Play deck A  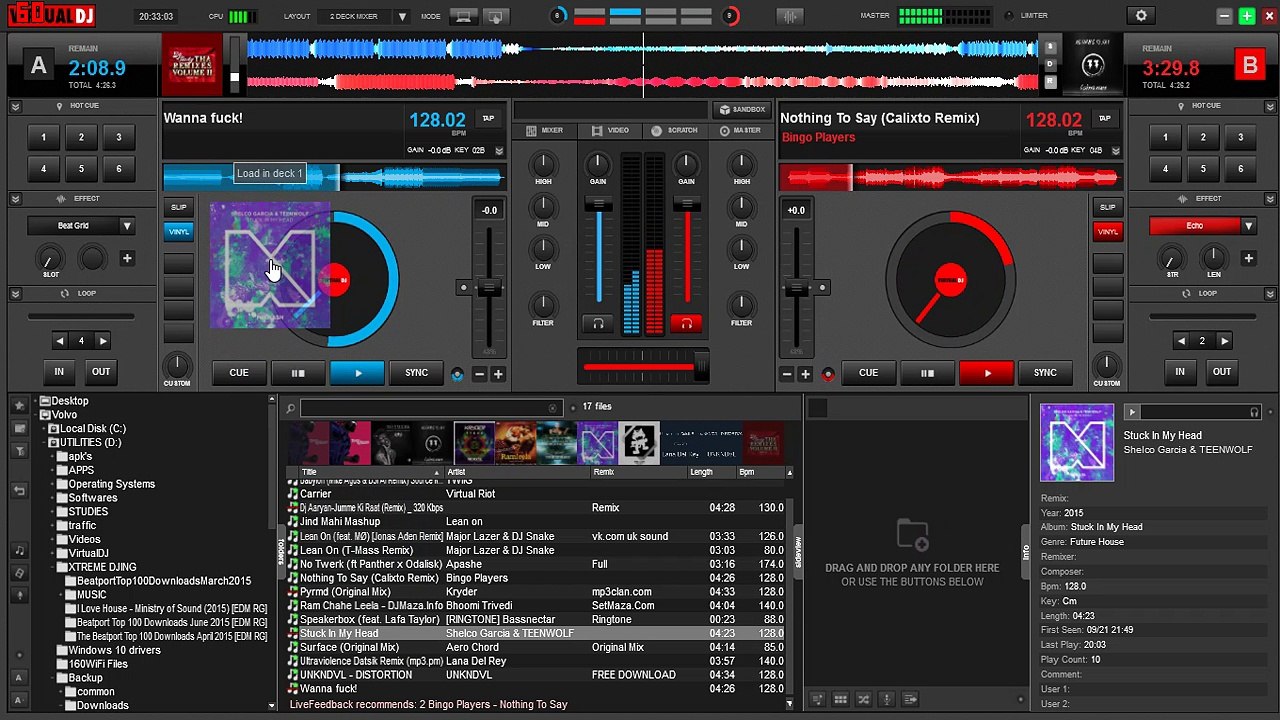(358, 373)
